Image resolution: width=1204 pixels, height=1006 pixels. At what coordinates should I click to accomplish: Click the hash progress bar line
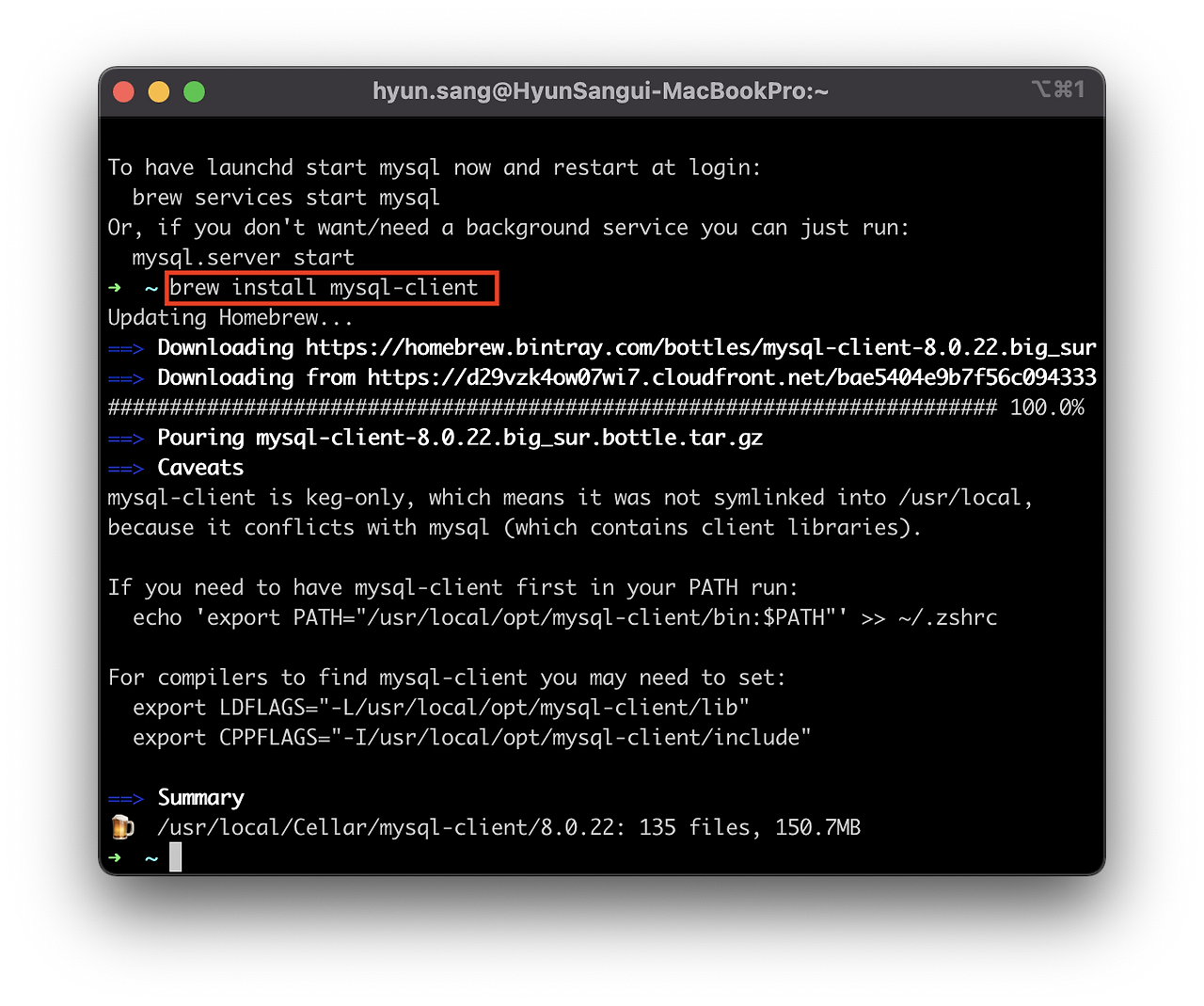point(552,407)
